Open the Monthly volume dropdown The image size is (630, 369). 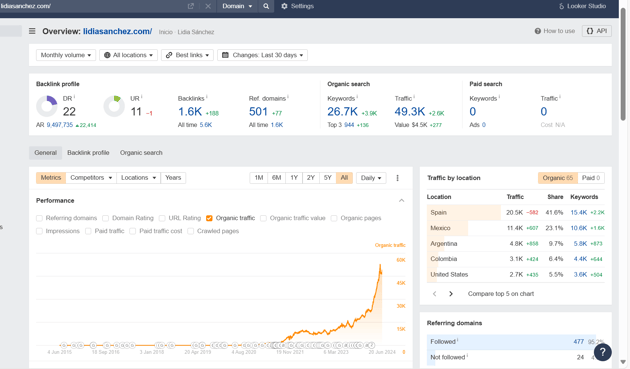(66, 55)
